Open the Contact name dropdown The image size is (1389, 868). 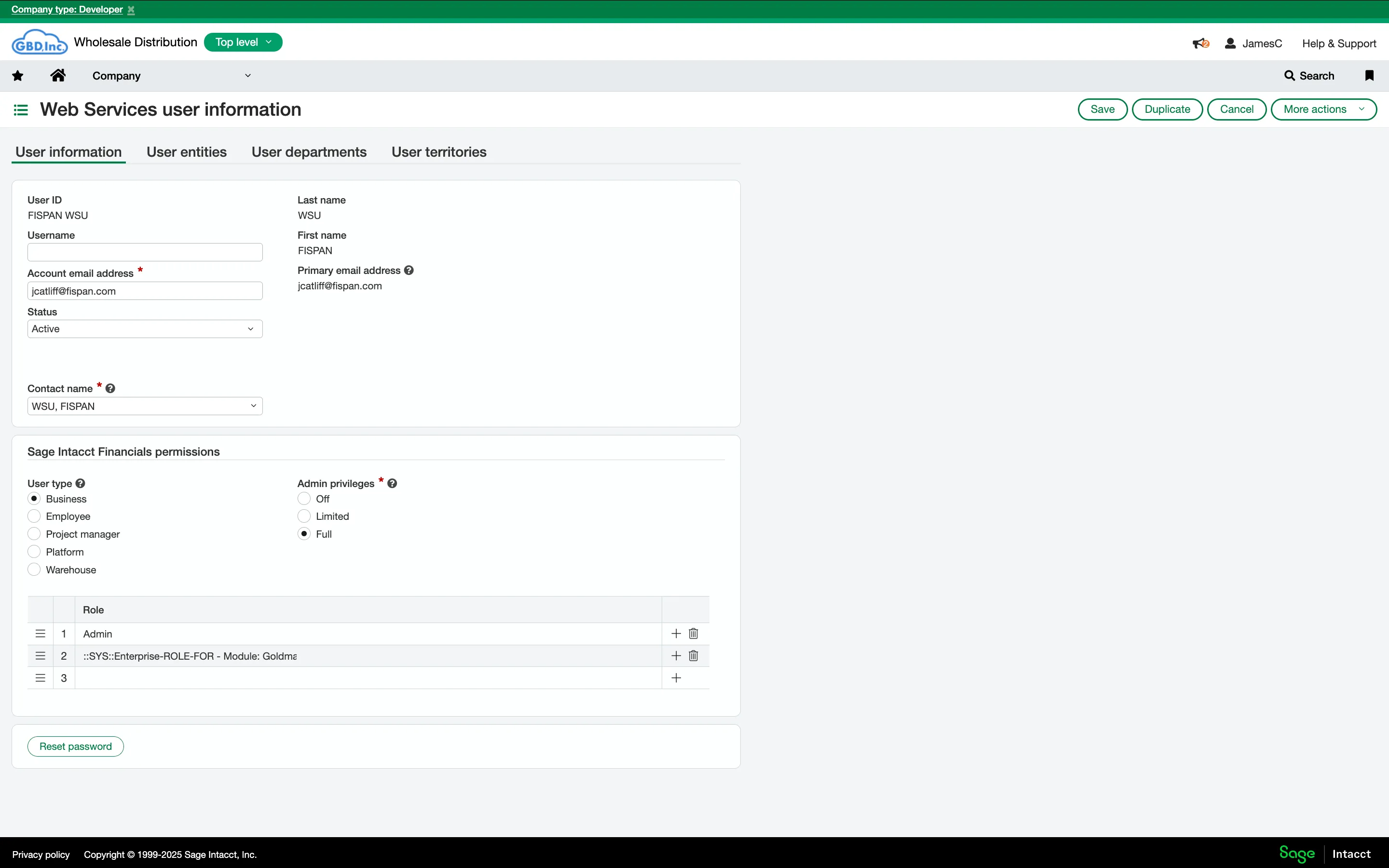[x=145, y=407]
